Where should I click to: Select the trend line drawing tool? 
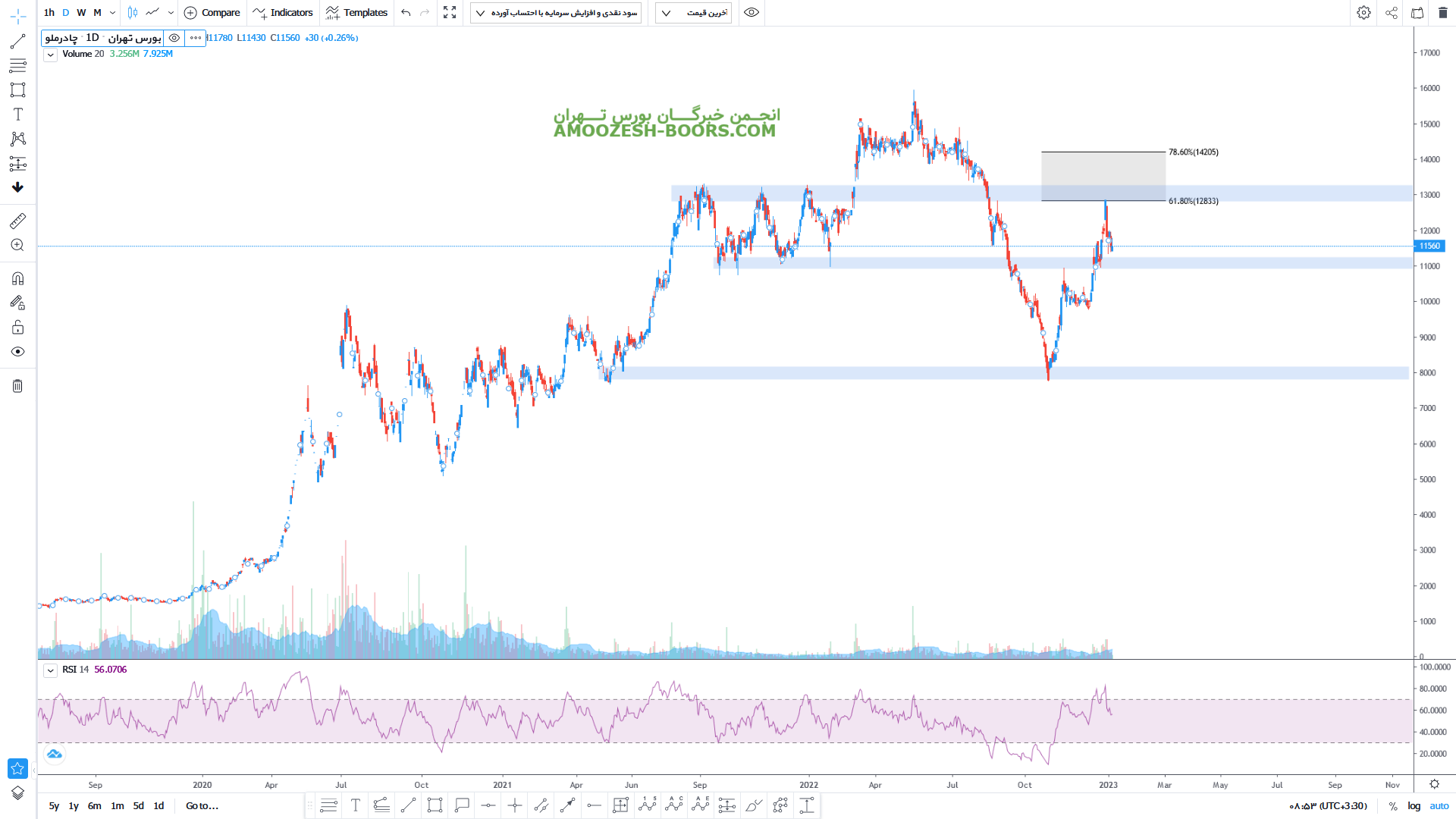pos(17,42)
